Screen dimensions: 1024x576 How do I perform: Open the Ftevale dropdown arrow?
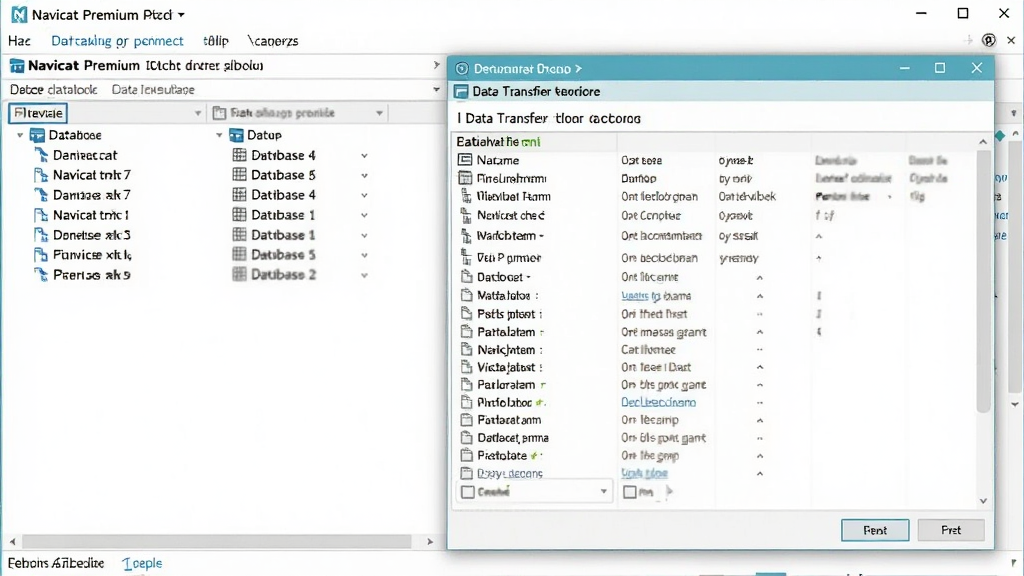pyautogui.click(x=198, y=113)
